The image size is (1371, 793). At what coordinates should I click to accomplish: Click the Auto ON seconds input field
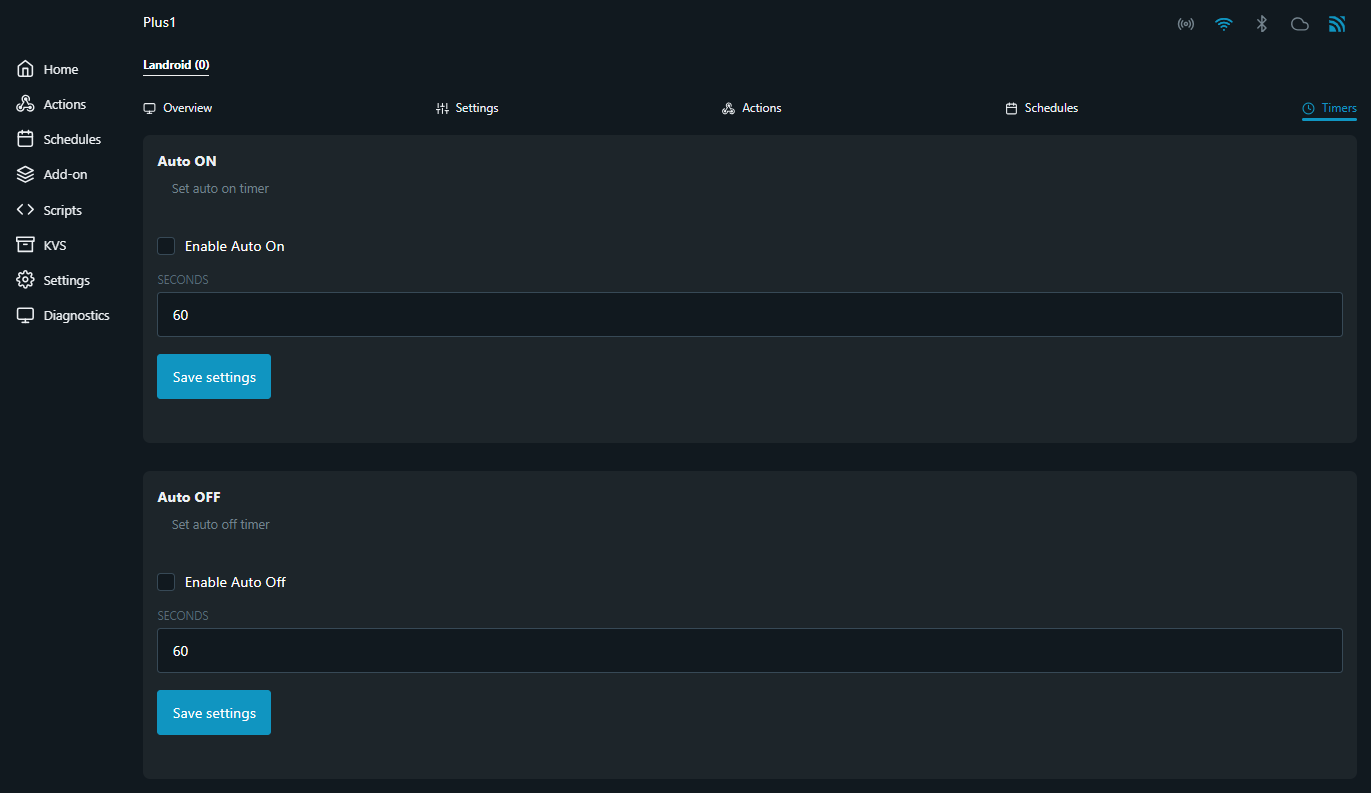[749, 315]
